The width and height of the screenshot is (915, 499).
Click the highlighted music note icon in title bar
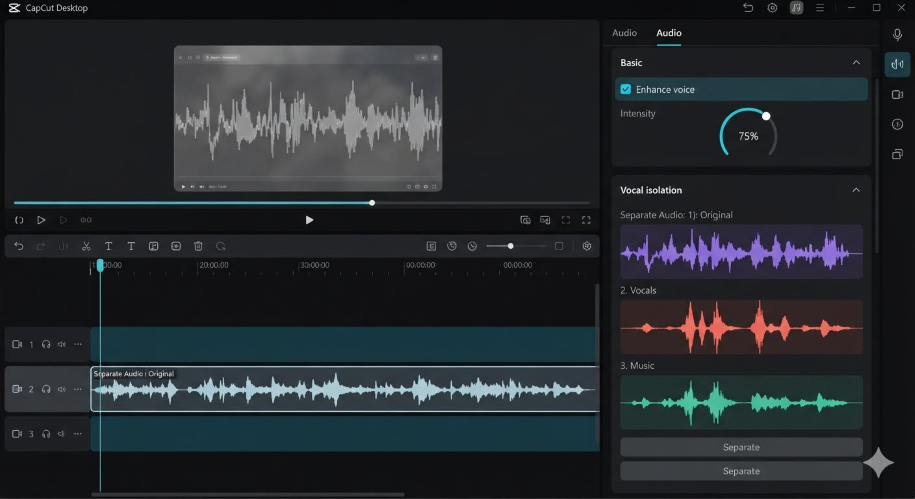(796, 8)
